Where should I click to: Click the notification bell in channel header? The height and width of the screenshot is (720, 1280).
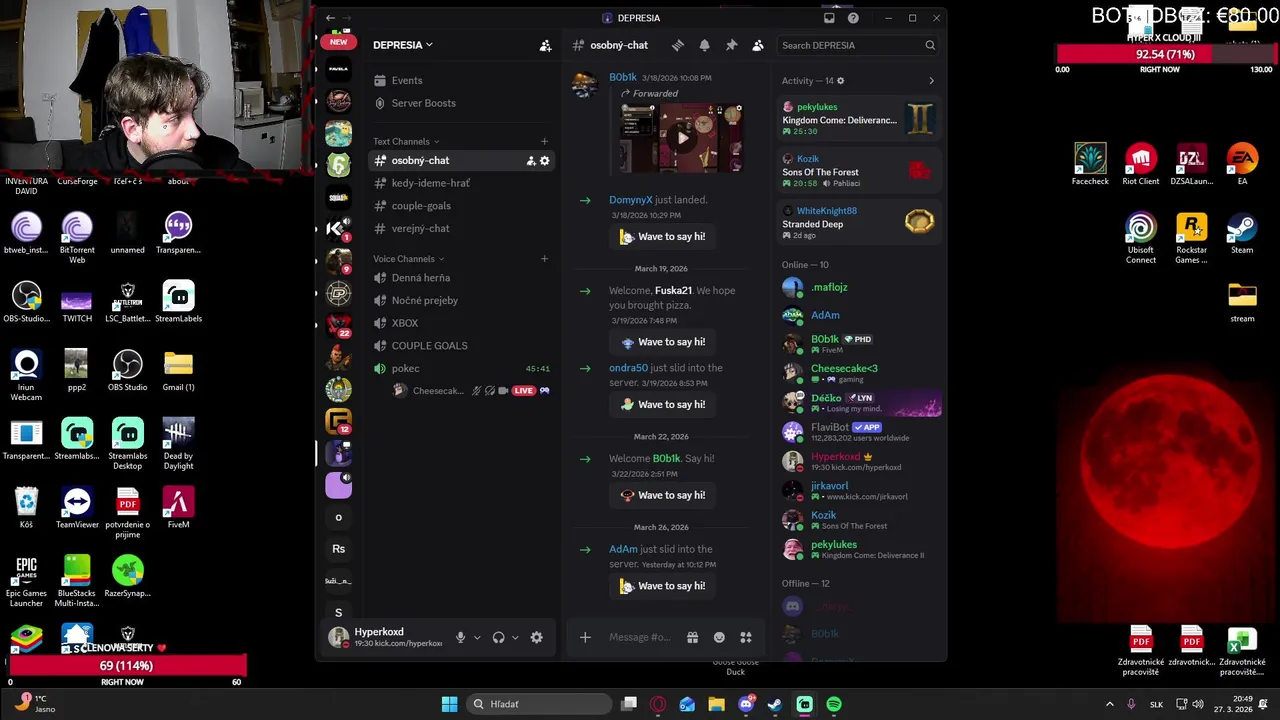[704, 45]
